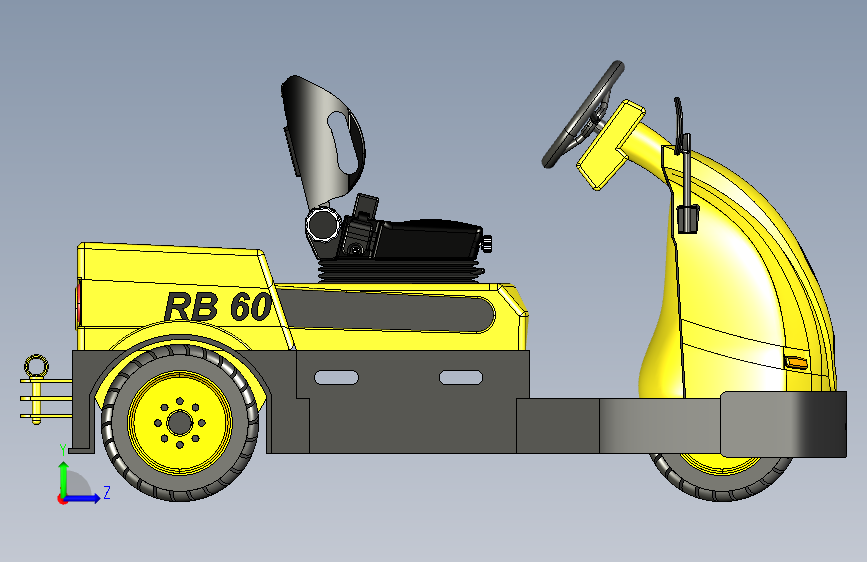Select the front wheel under the bumper
Viewport: 867px width, 562px height.
(721, 477)
